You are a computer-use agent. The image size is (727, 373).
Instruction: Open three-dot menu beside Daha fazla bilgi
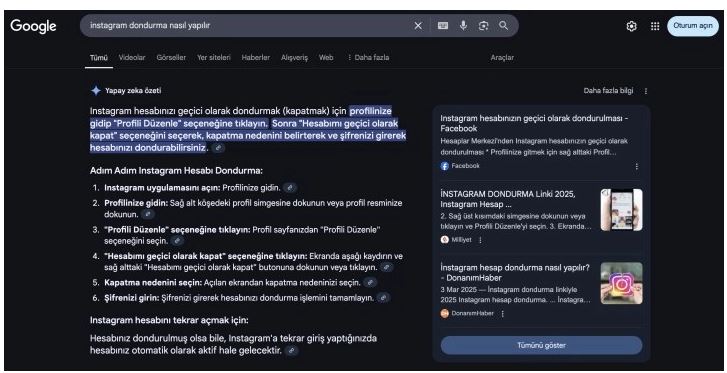(645, 91)
